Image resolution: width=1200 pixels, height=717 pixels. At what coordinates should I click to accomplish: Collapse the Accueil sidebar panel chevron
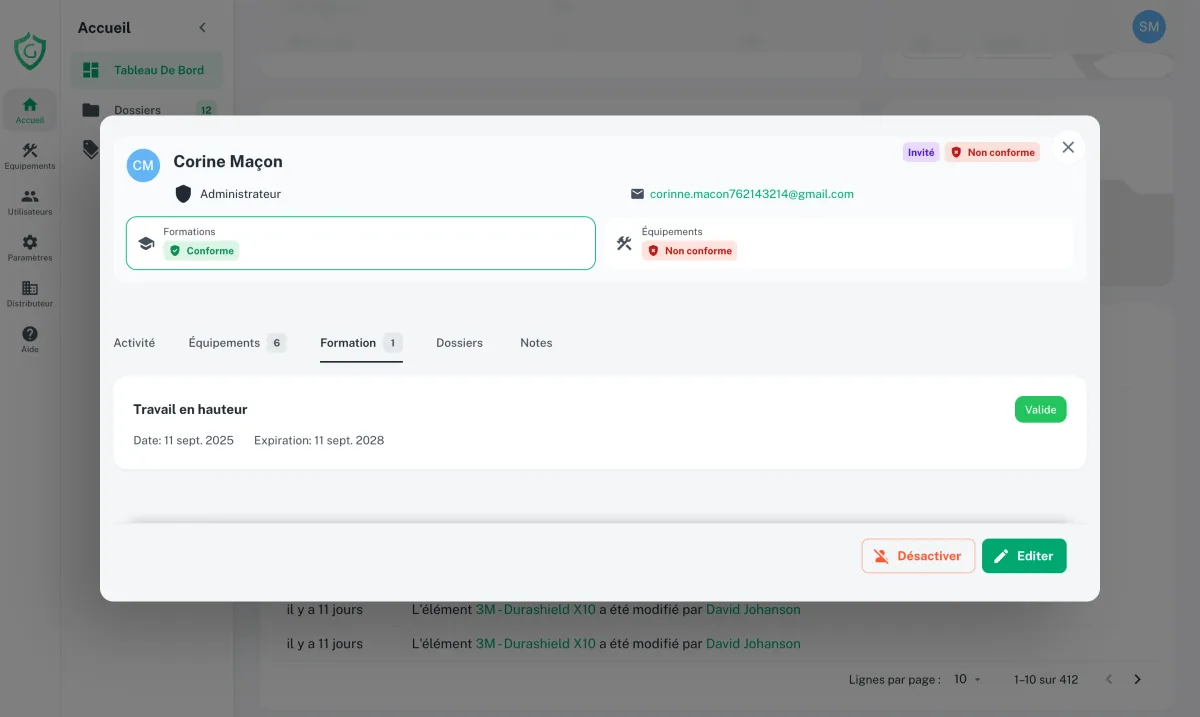pyautogui.click(x=203, y=28)
